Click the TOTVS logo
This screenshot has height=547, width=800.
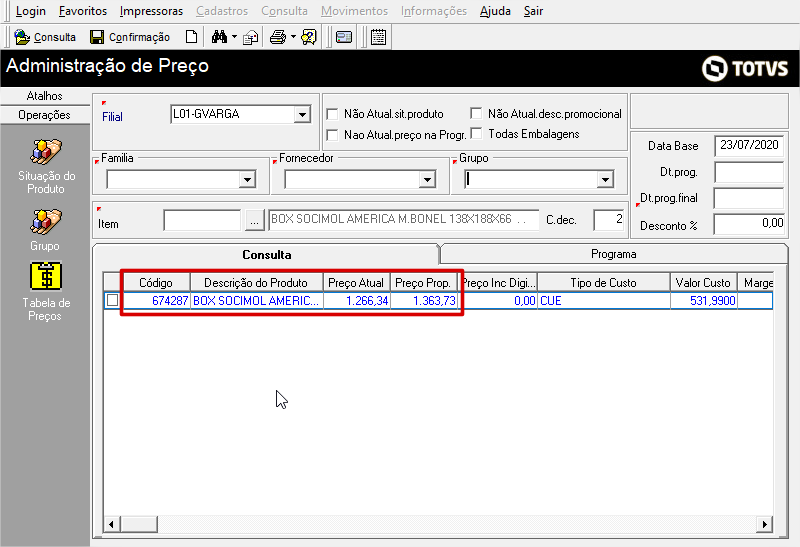(x=745, y=68)
